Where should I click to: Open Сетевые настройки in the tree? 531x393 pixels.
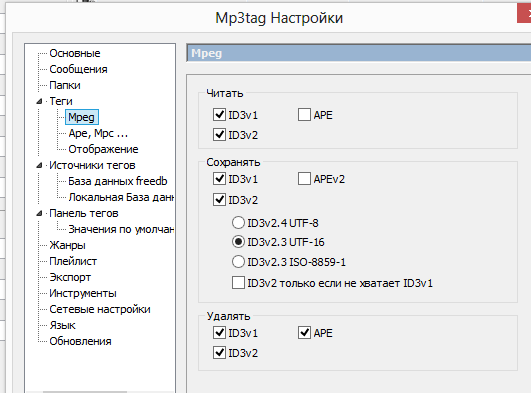(100, 309)
